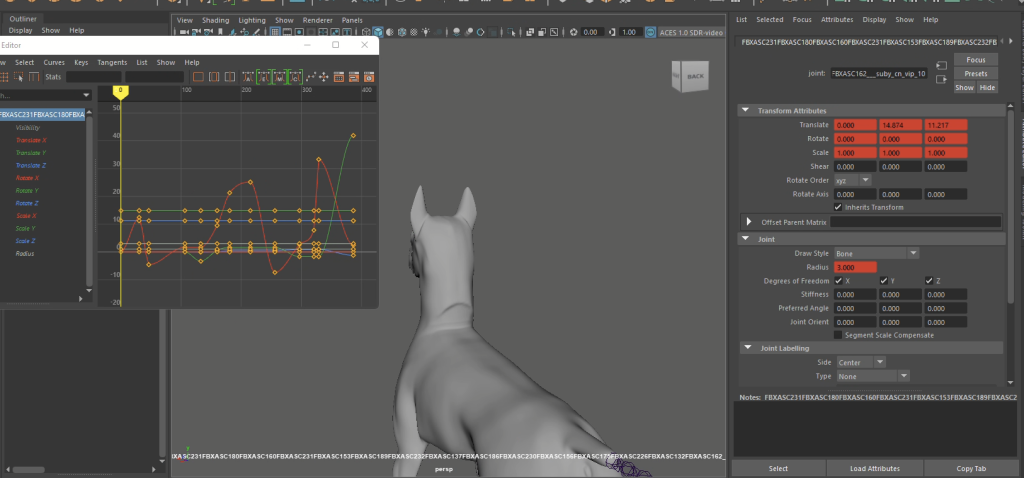The height and width of the screenshot is (478, 1024).
Task: Open the Rotate Order dropdown
Action: 851,180
